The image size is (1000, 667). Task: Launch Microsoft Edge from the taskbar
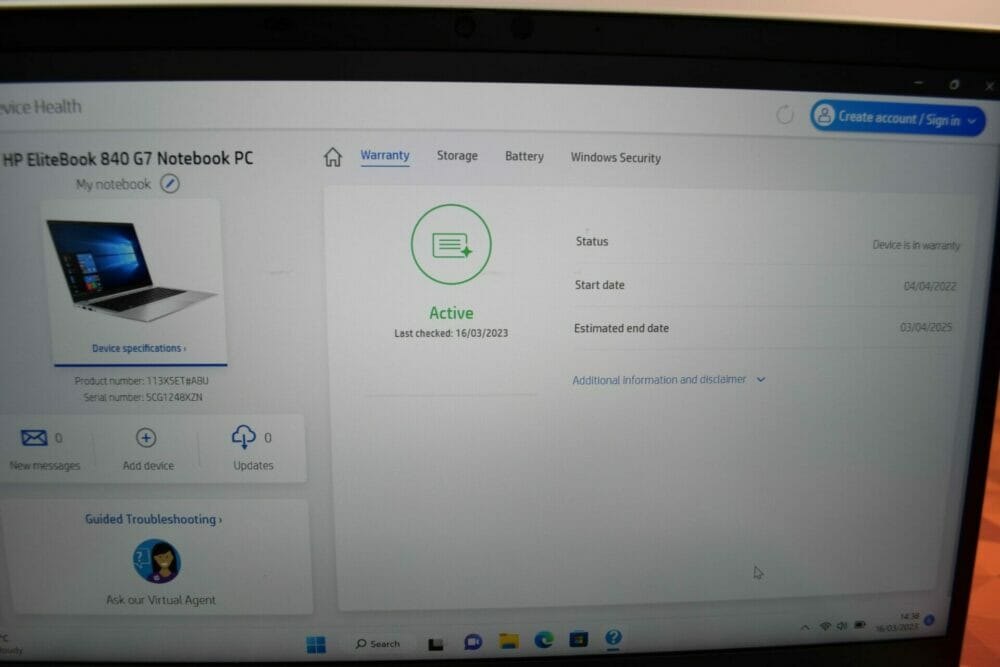point(543,639)
